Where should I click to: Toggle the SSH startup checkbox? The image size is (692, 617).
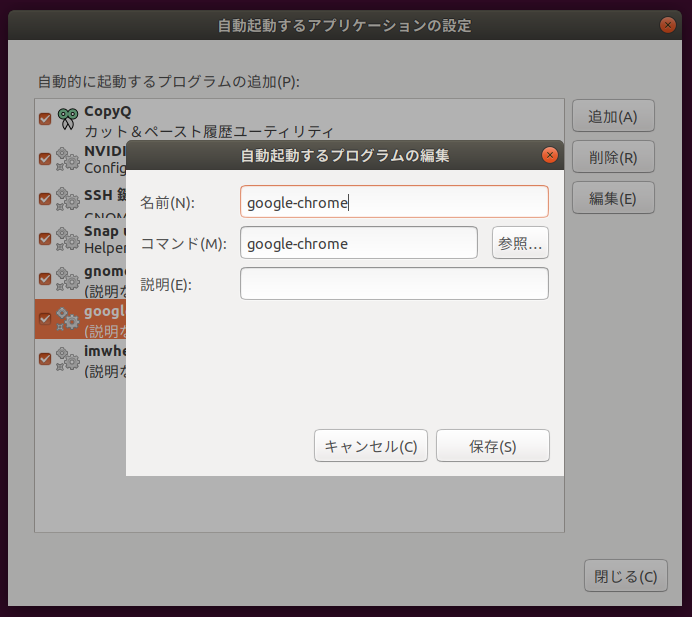click(x=45, y=199)
